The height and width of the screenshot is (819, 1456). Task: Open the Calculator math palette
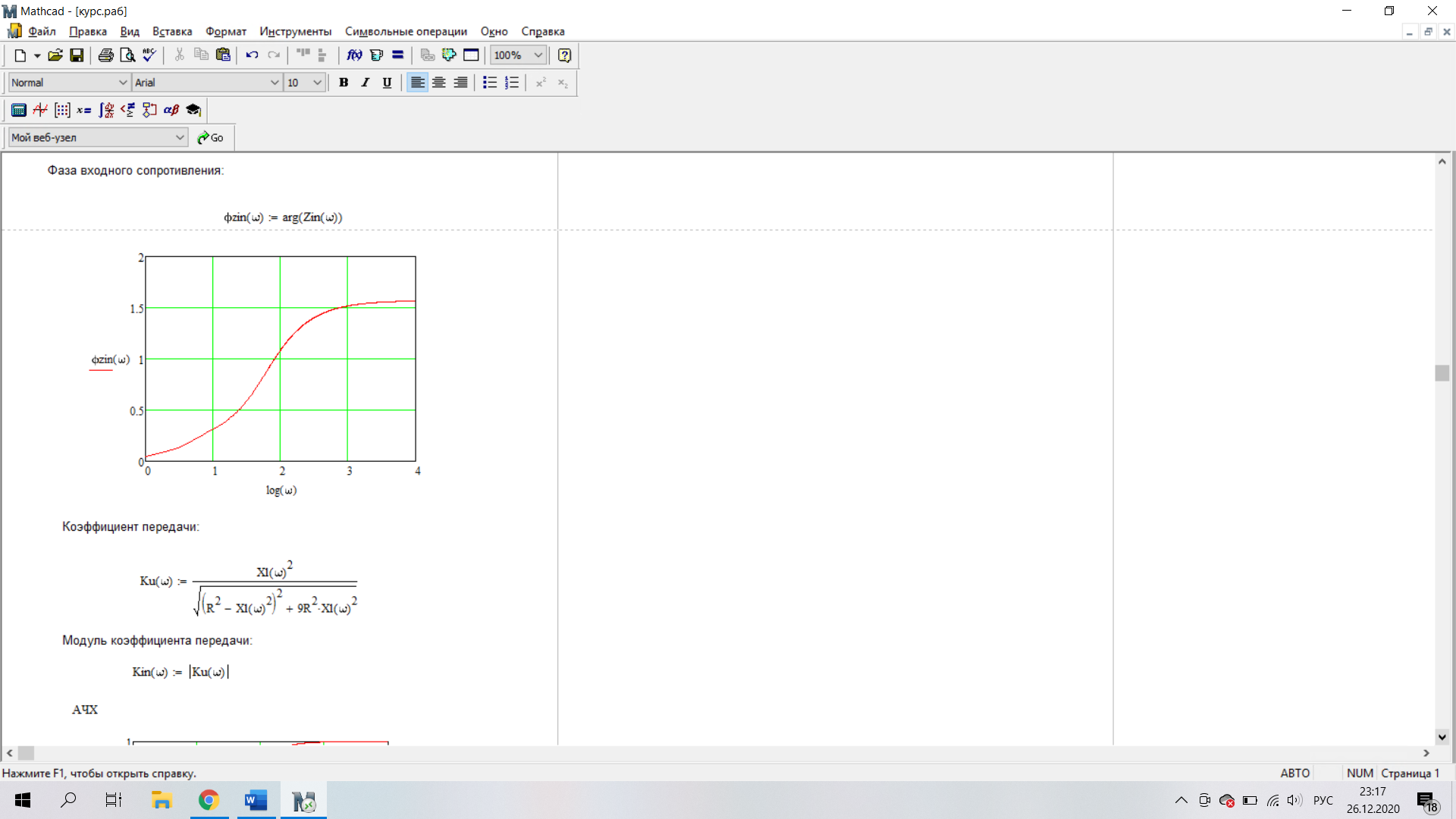pyautogui.click(x=19, y=110)
